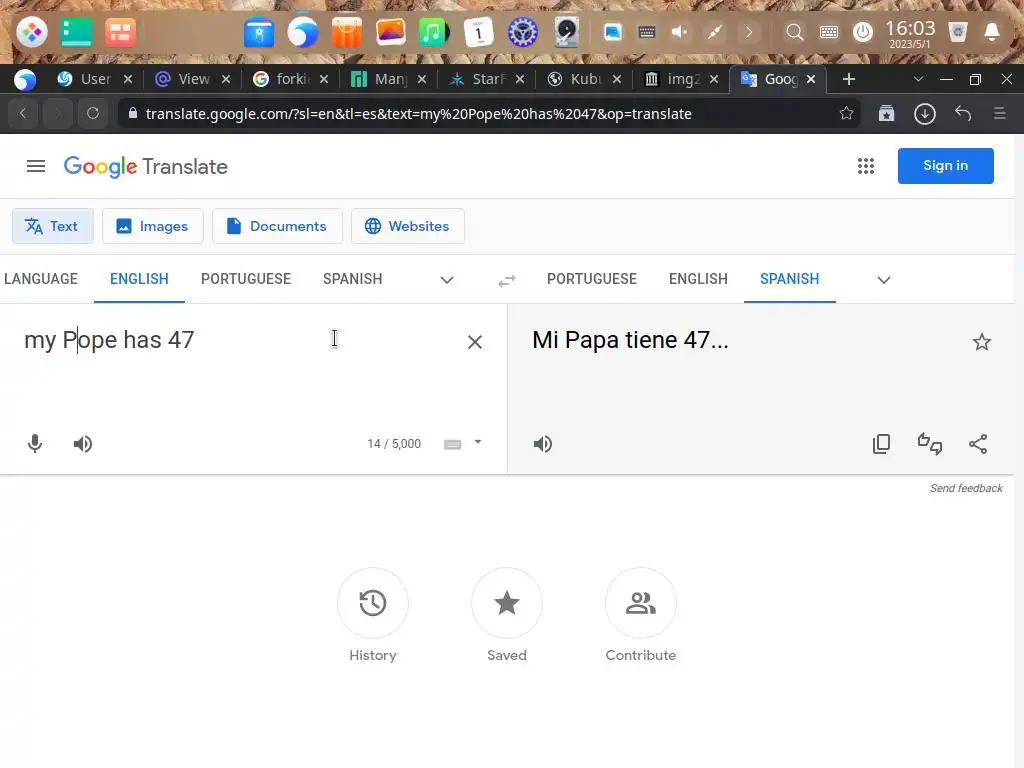Switch to Images translation
1024x768 pixels.
(153, 226)
